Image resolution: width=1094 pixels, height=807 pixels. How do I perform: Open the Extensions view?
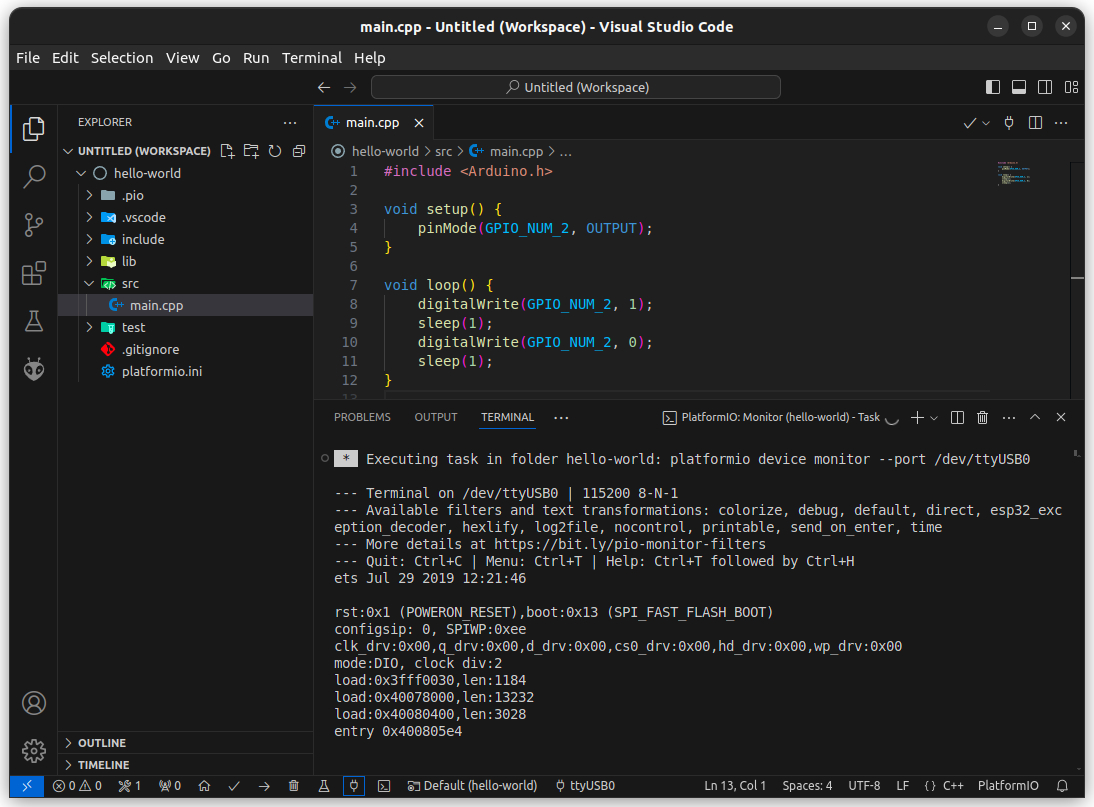34,272
